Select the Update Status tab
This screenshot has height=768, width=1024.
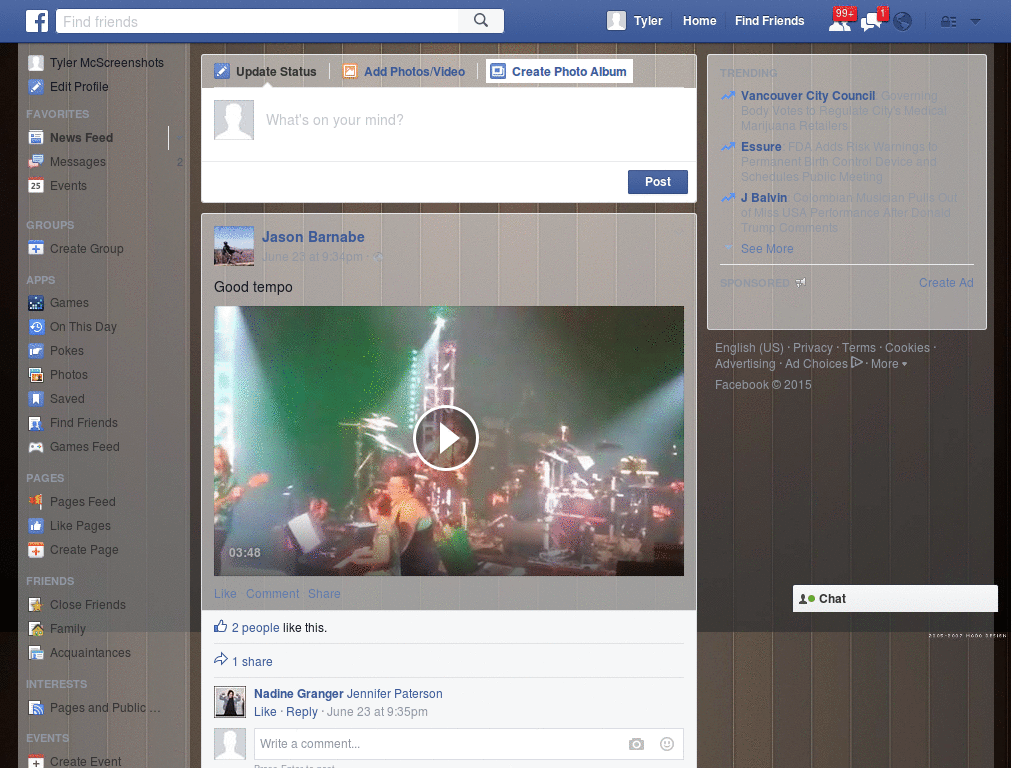click(266, 72)
